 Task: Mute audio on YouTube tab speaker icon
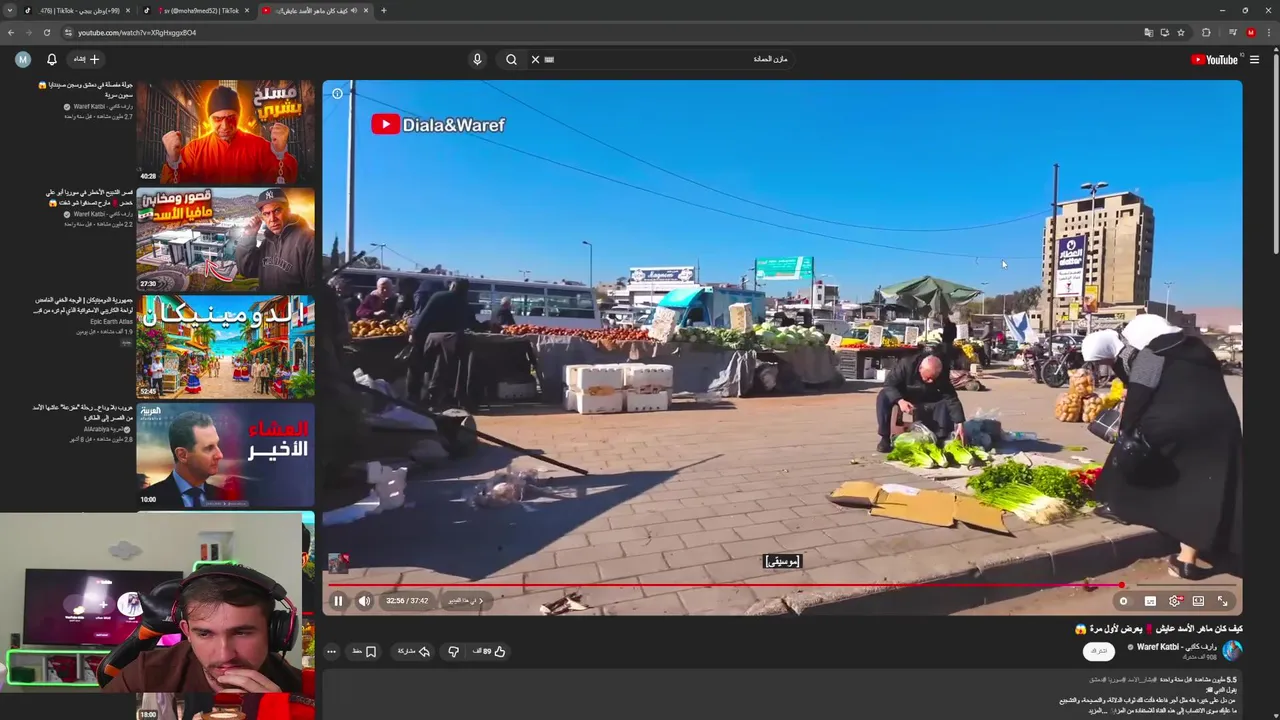[x=353, y=10]
